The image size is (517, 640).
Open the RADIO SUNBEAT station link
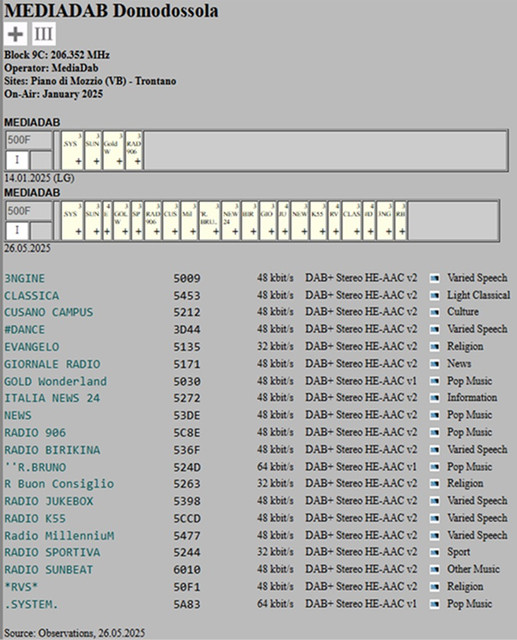(49, 569)
